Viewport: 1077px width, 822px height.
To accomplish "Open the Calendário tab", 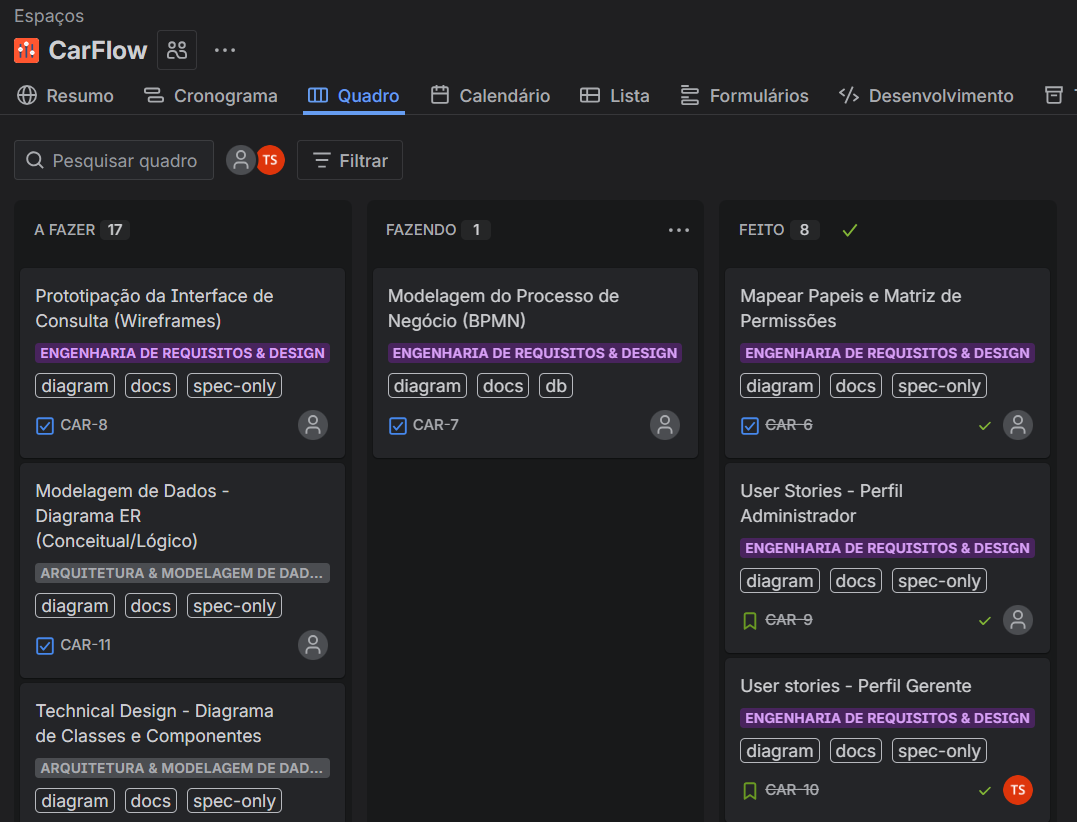I will coord(490,96).
